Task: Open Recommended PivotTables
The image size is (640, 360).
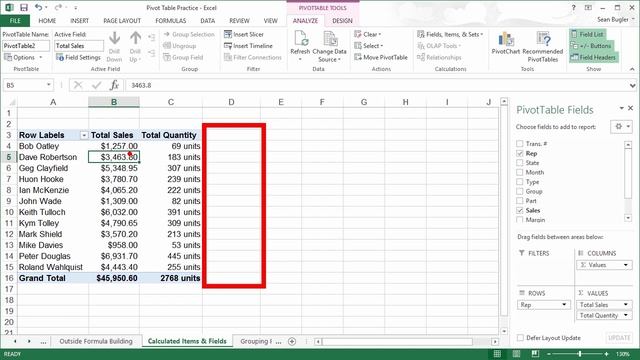Action: 542,47
